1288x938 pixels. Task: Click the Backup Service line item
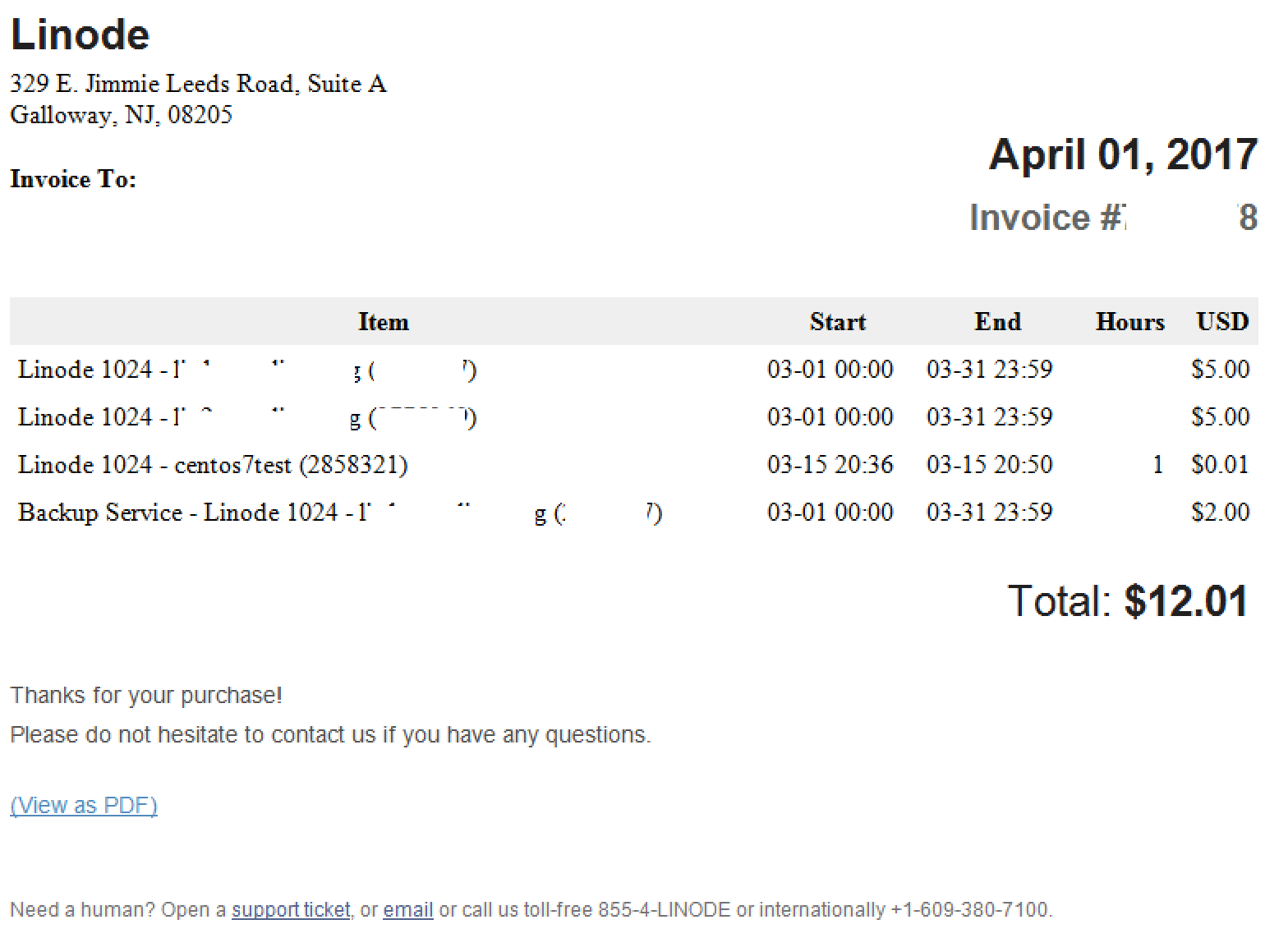point(340,513)
